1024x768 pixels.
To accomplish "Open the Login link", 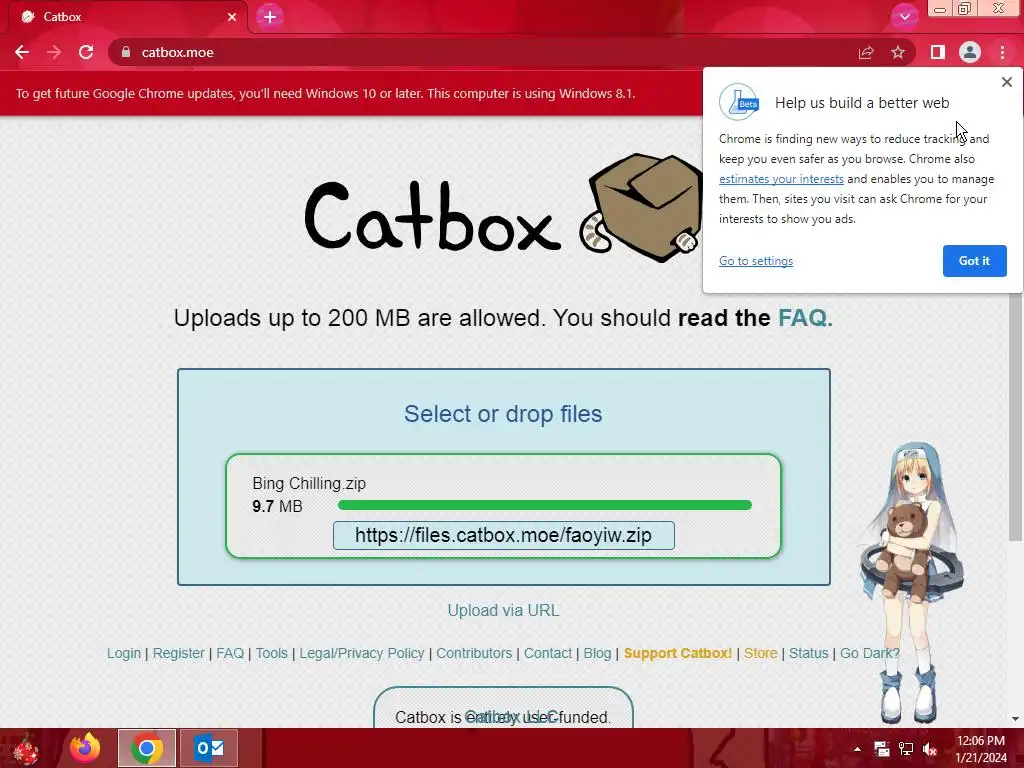I will pos(124,653).
